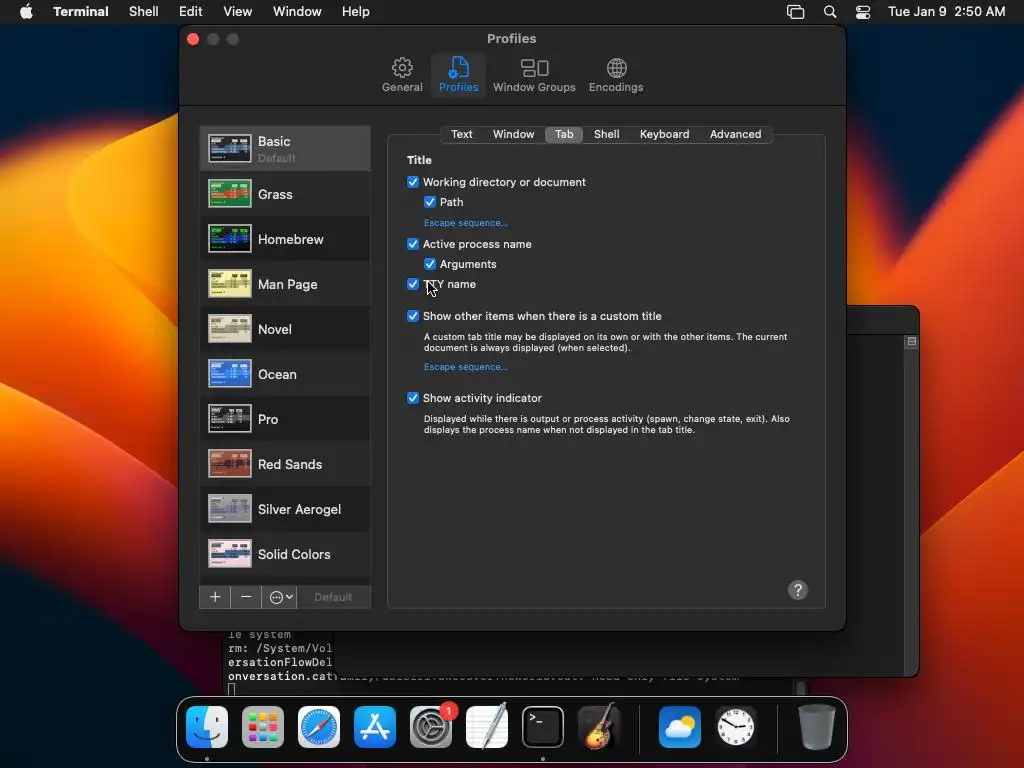The image size is (1024, 768).
Task: Select the Man Page profile
Action: 285,284
